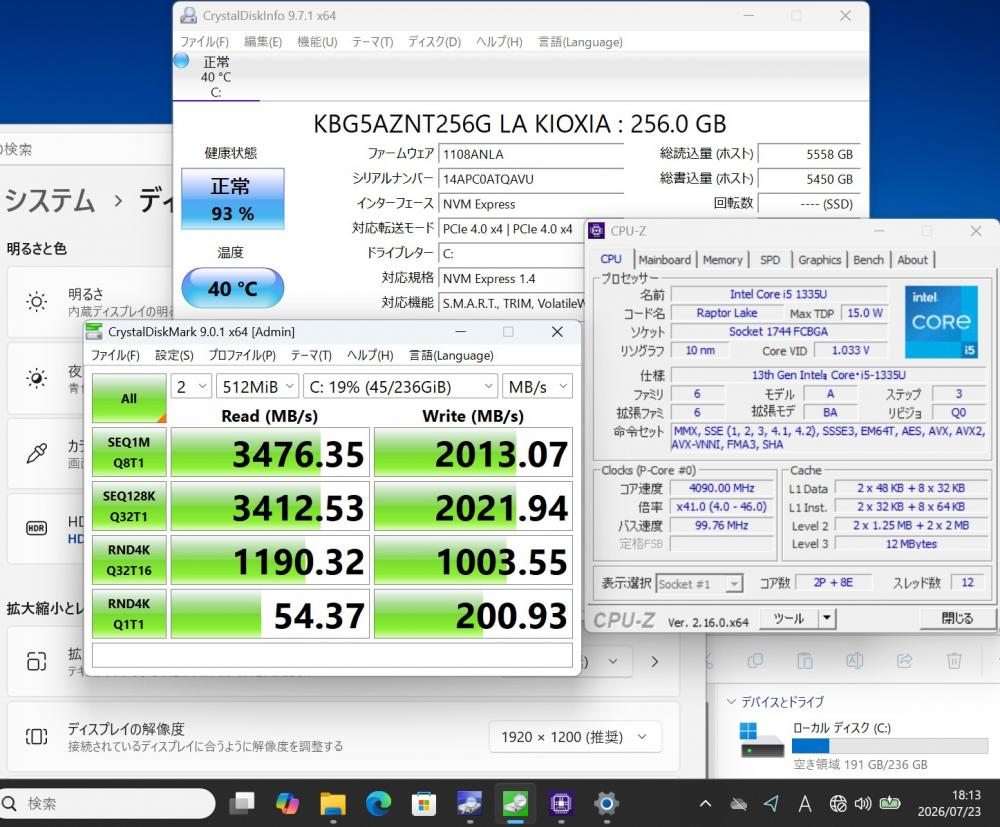Click 閉じる button in CPU-Z
The image size is (1000, 827).
957,618
